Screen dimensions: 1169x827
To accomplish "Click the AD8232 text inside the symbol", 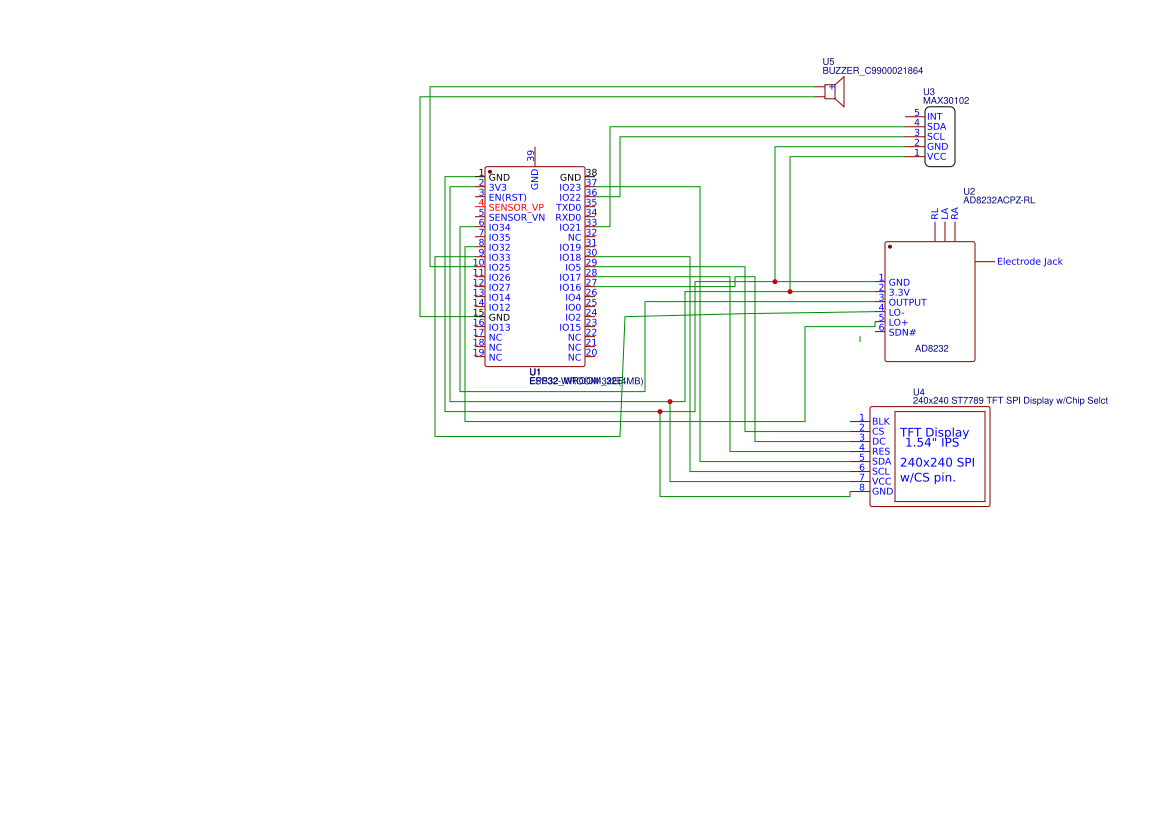I will pos(932,348).
